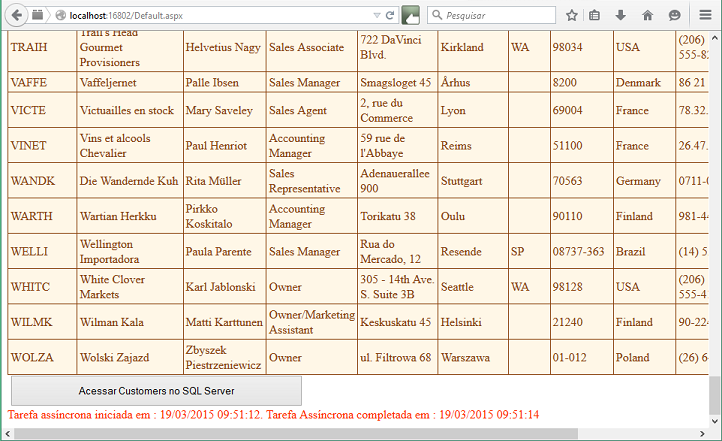Screen dimensions: 722x441
Task: Click the Helsinki city cell
Action: 473,322
